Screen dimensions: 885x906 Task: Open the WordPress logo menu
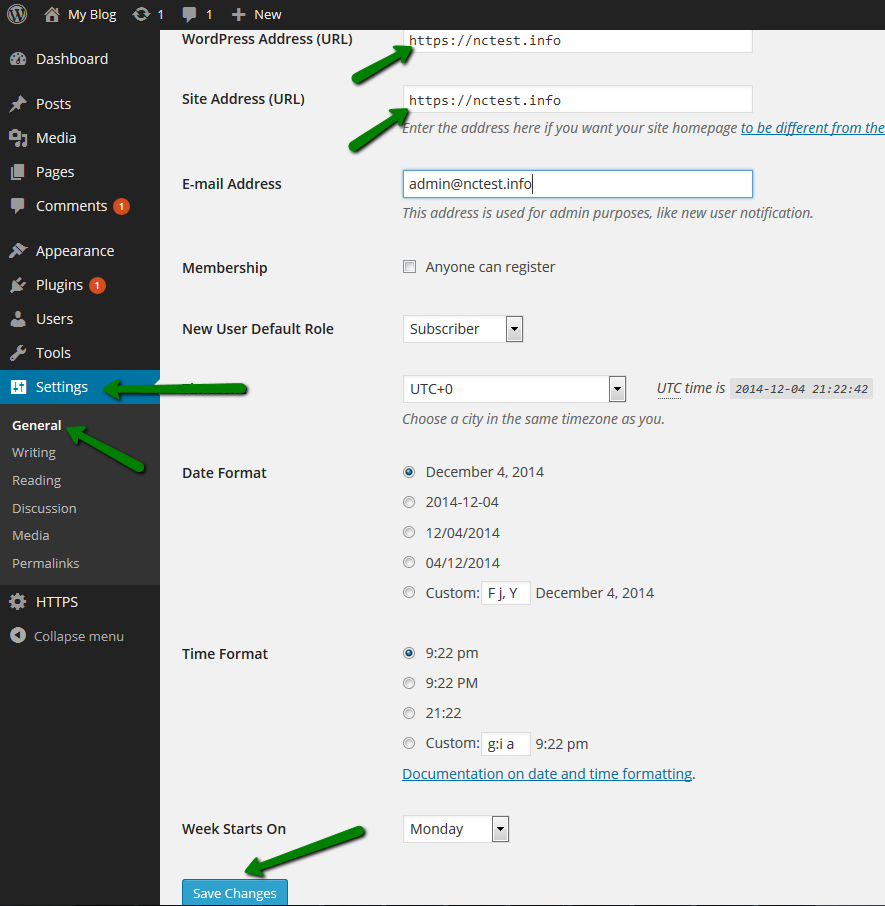(x=17, y=14)
